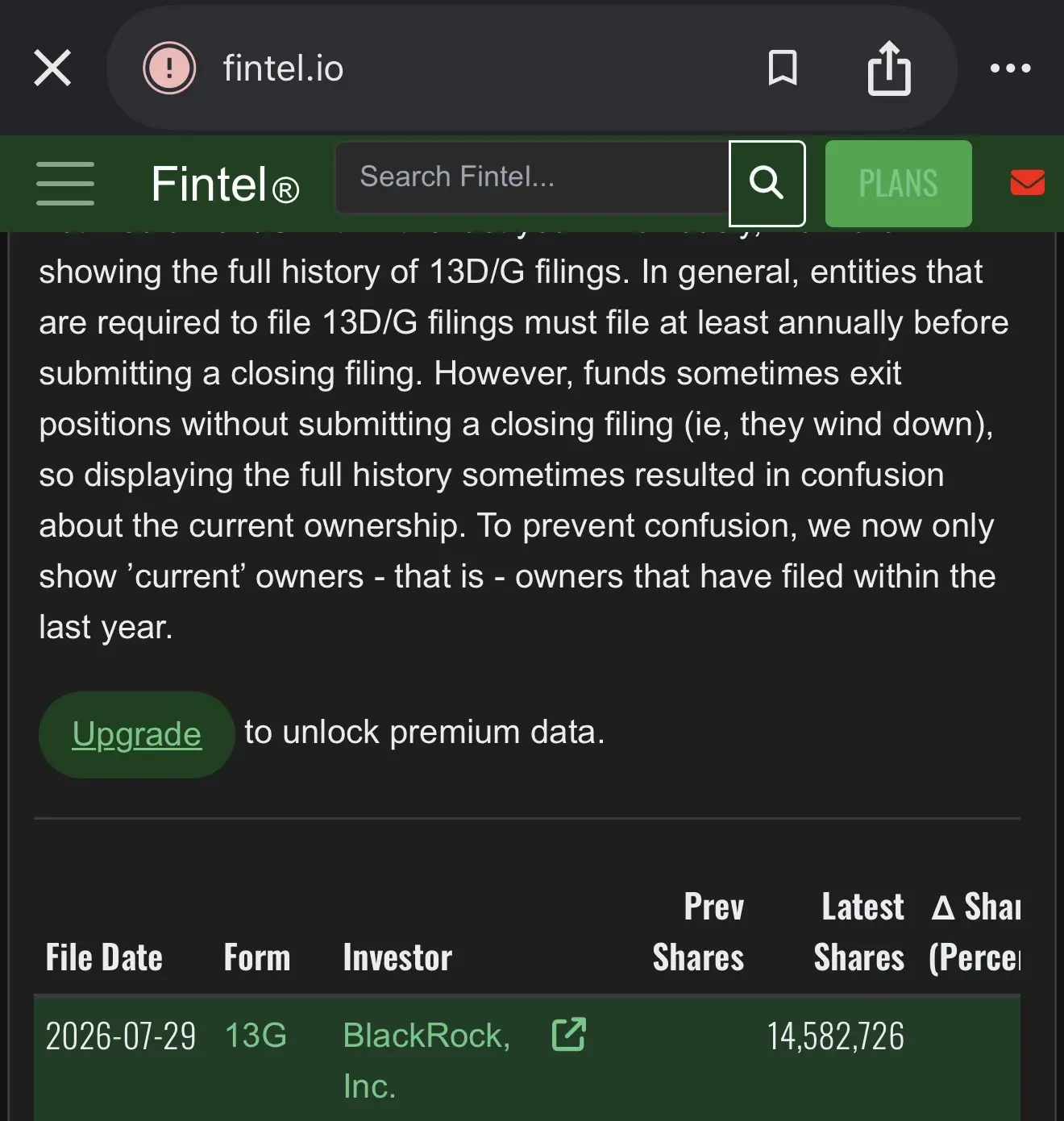Focus the Search Fintel input field
Screen dimensions: 1064x1121
[x=532, y=177]
